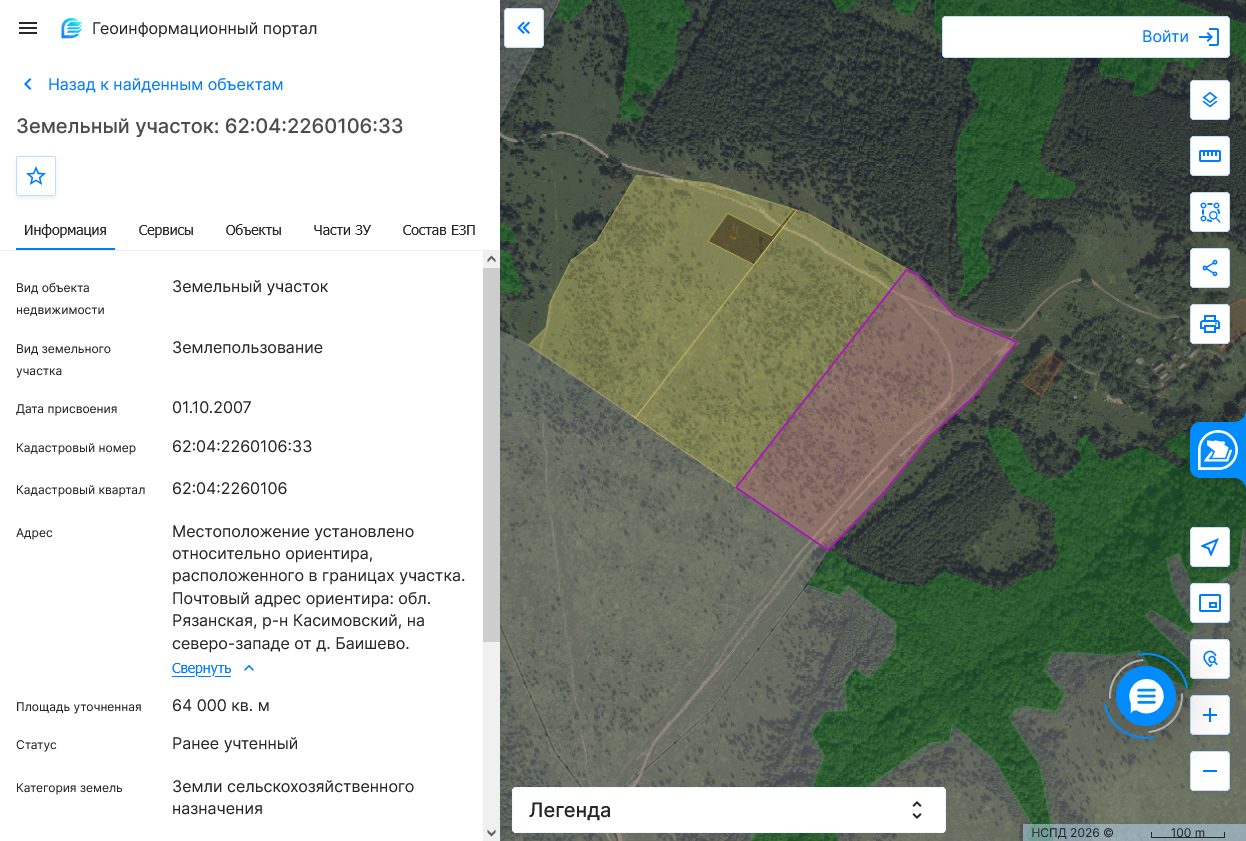Screen dimensions: 1246x841
Task: Click the status value Ранее учтенный
Action: [235, 744]
